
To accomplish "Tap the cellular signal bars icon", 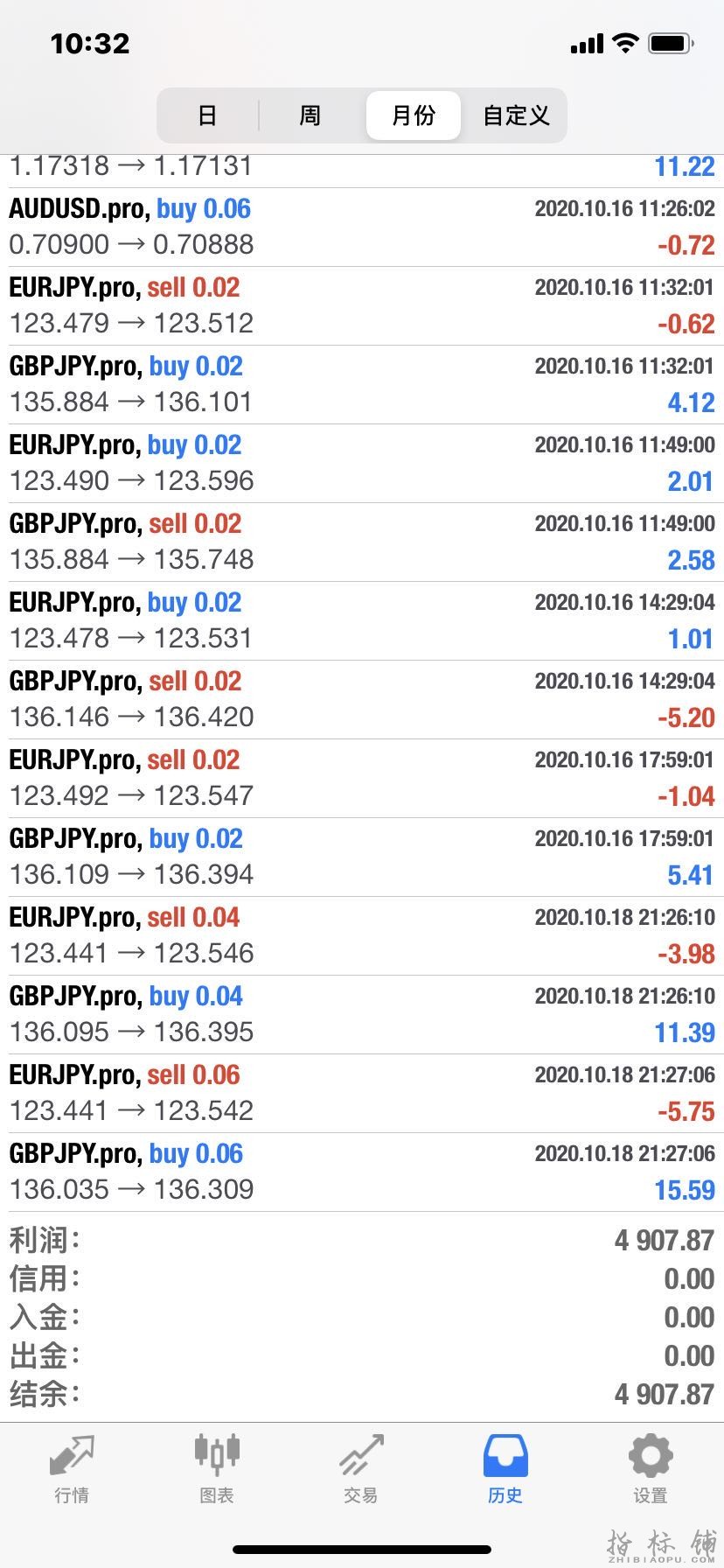I will [587, 44].
